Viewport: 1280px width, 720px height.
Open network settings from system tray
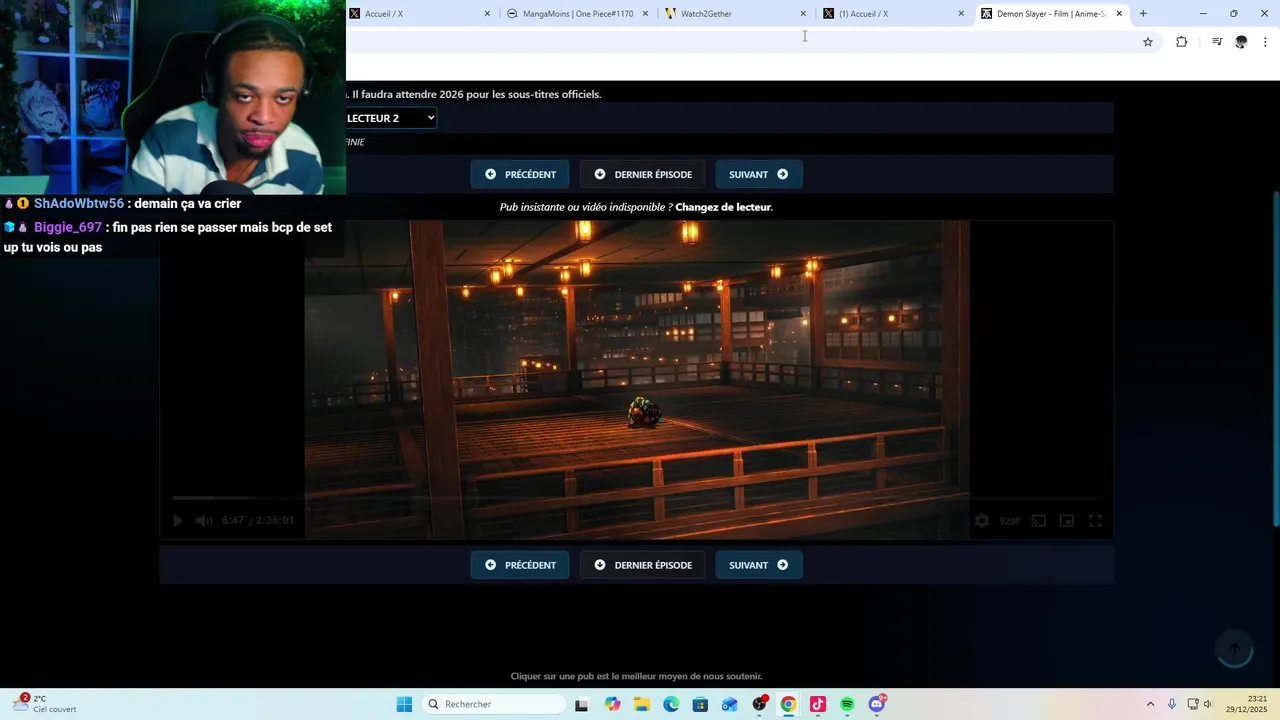[1193, 704]
